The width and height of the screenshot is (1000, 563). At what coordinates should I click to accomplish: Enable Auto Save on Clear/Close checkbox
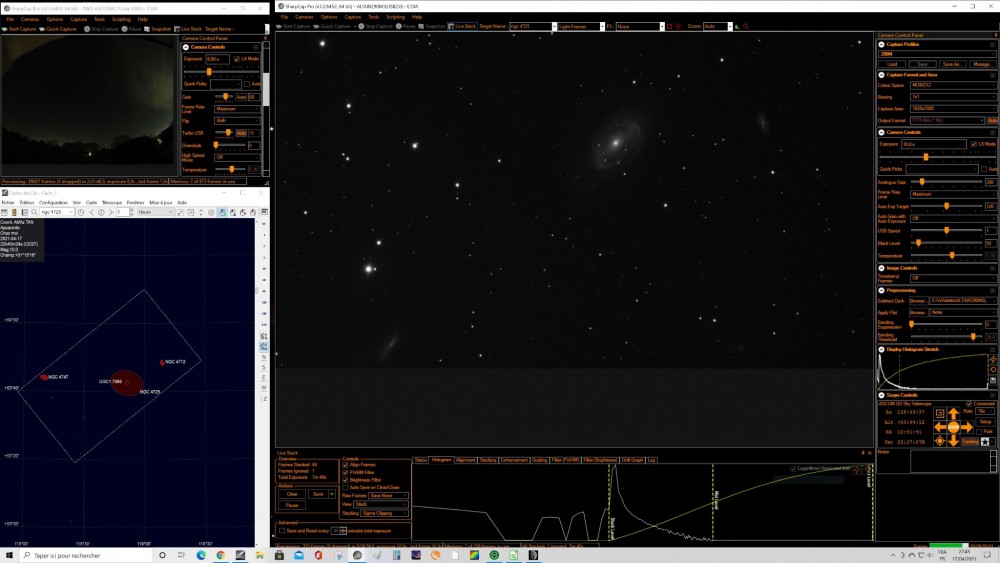(x=346, y=488)
